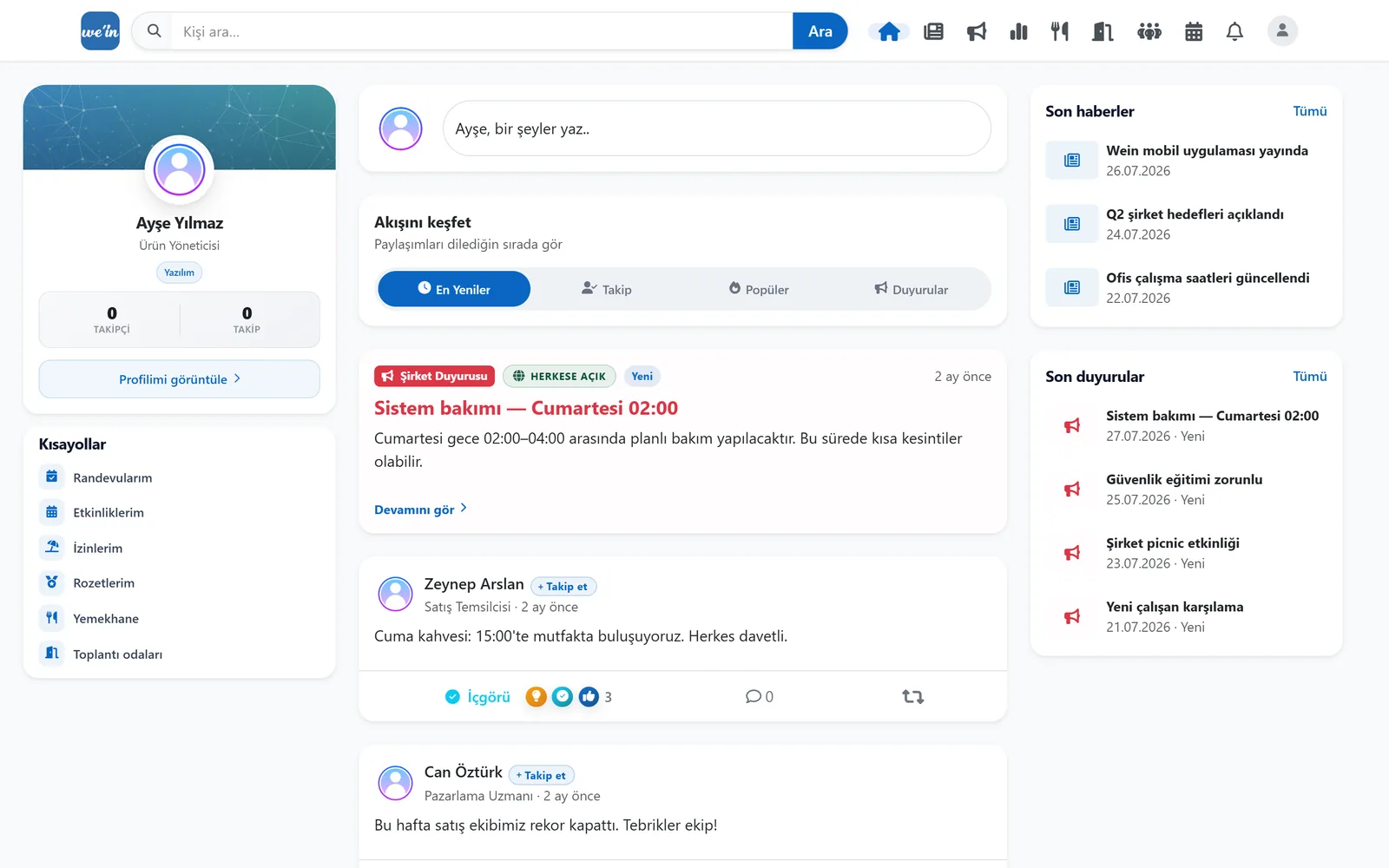
Task: Click the we'in logo
Action: tap(100, 31)
